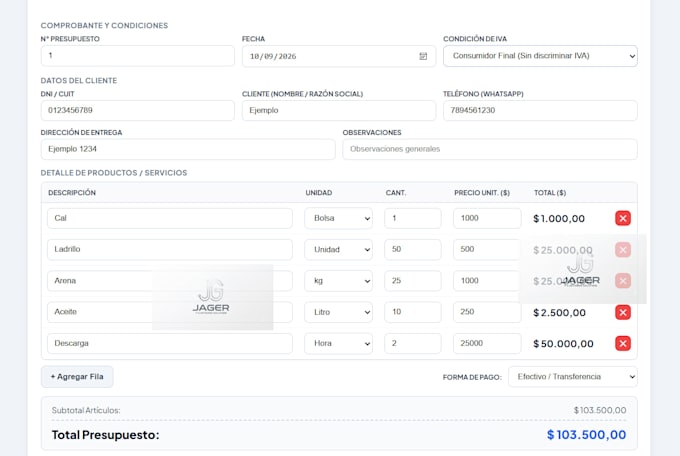Edit quantity 1 for Cal
680x456 pixels.
click(412, 218)
